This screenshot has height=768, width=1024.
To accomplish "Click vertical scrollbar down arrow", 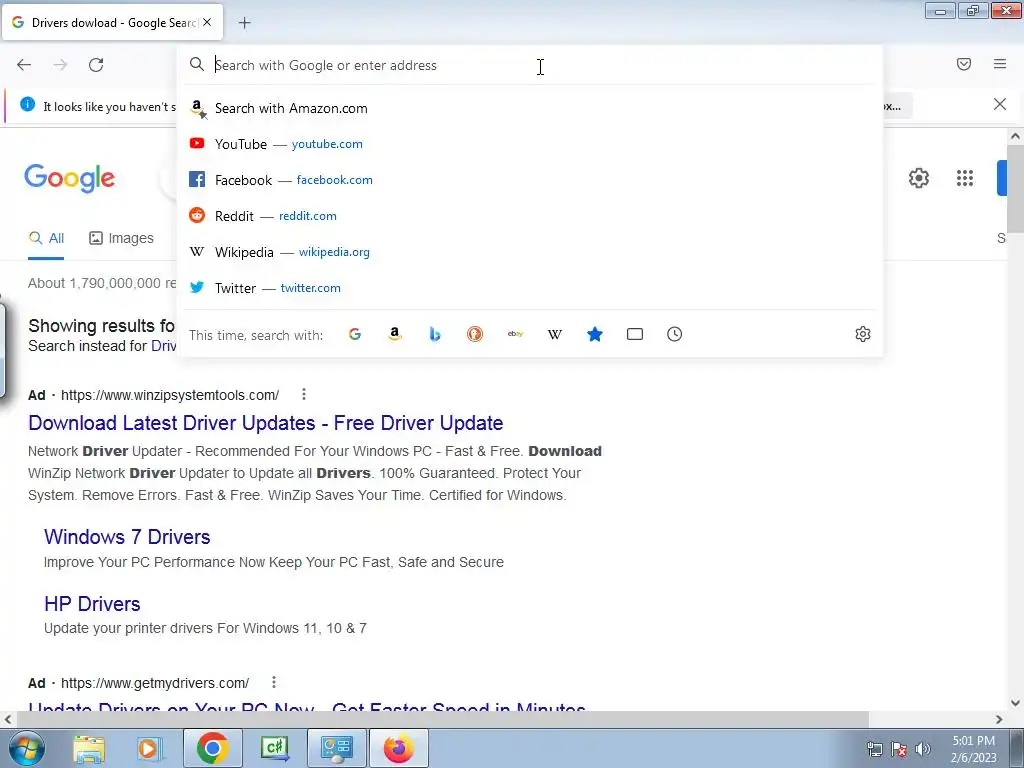I will pyautogui.click(x=1015, y=703).
